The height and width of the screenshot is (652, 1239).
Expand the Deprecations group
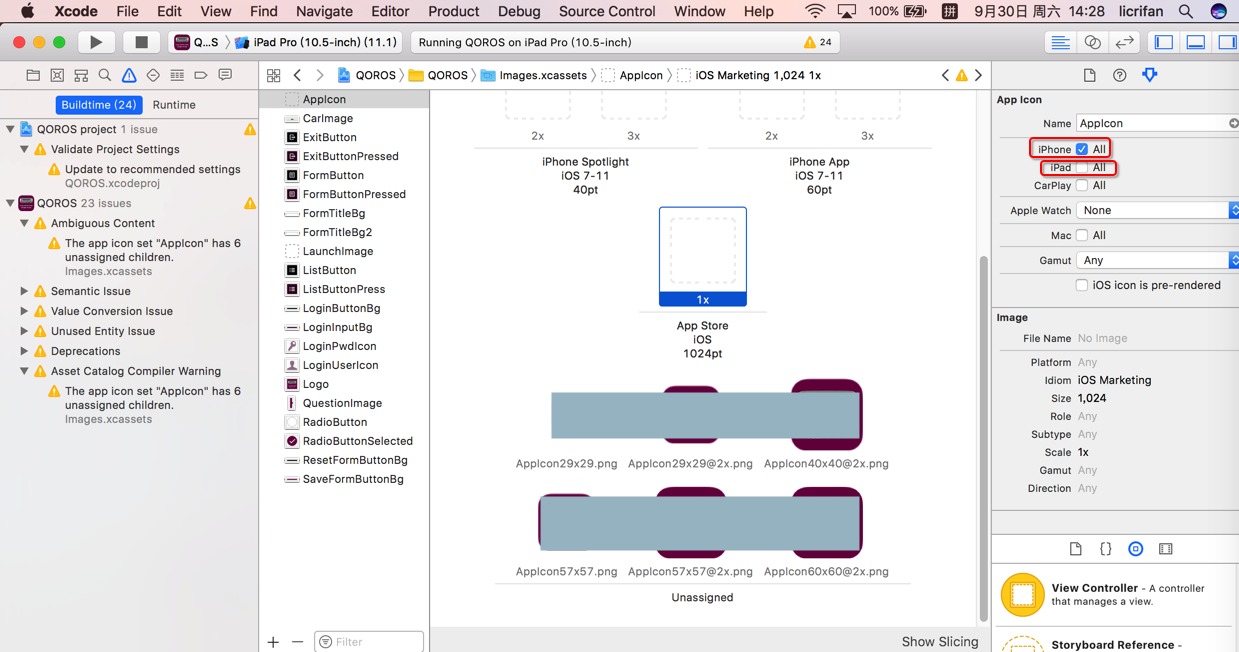pyautogui.click(x=24, y=351)
